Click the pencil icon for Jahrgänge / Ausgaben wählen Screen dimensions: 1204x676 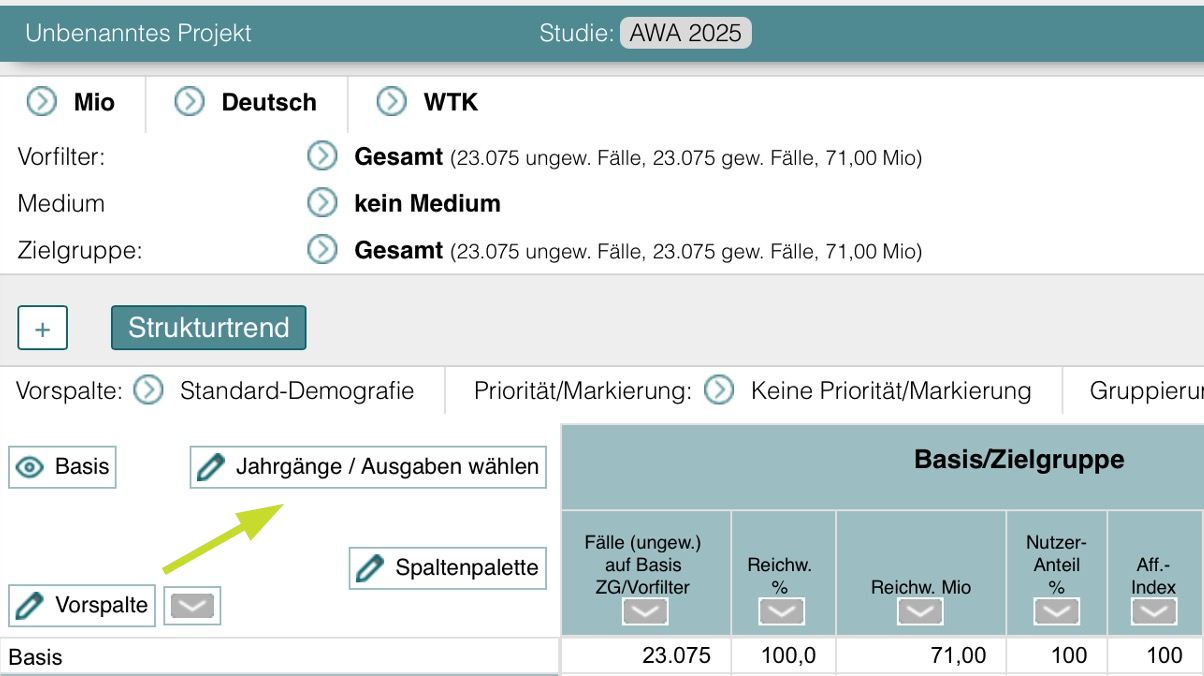(x=210, y=466)
